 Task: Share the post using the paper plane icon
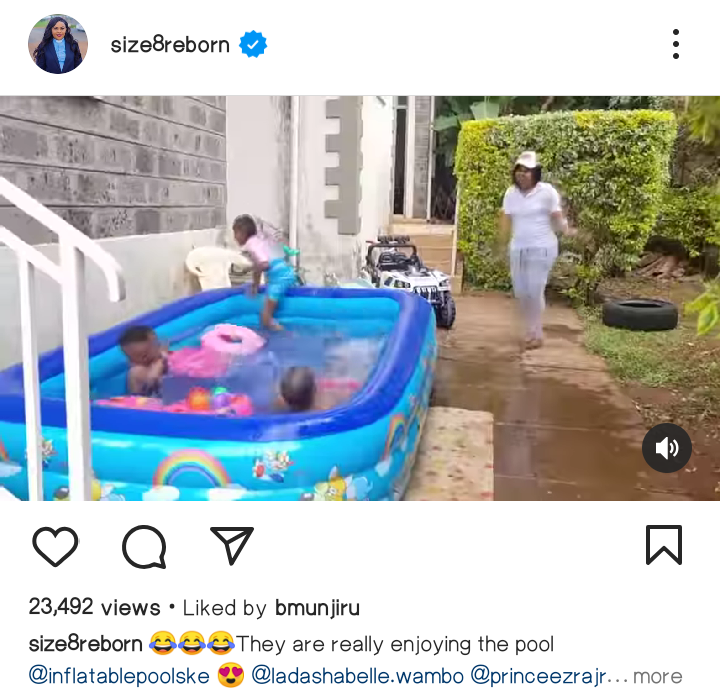coord(232,545)
